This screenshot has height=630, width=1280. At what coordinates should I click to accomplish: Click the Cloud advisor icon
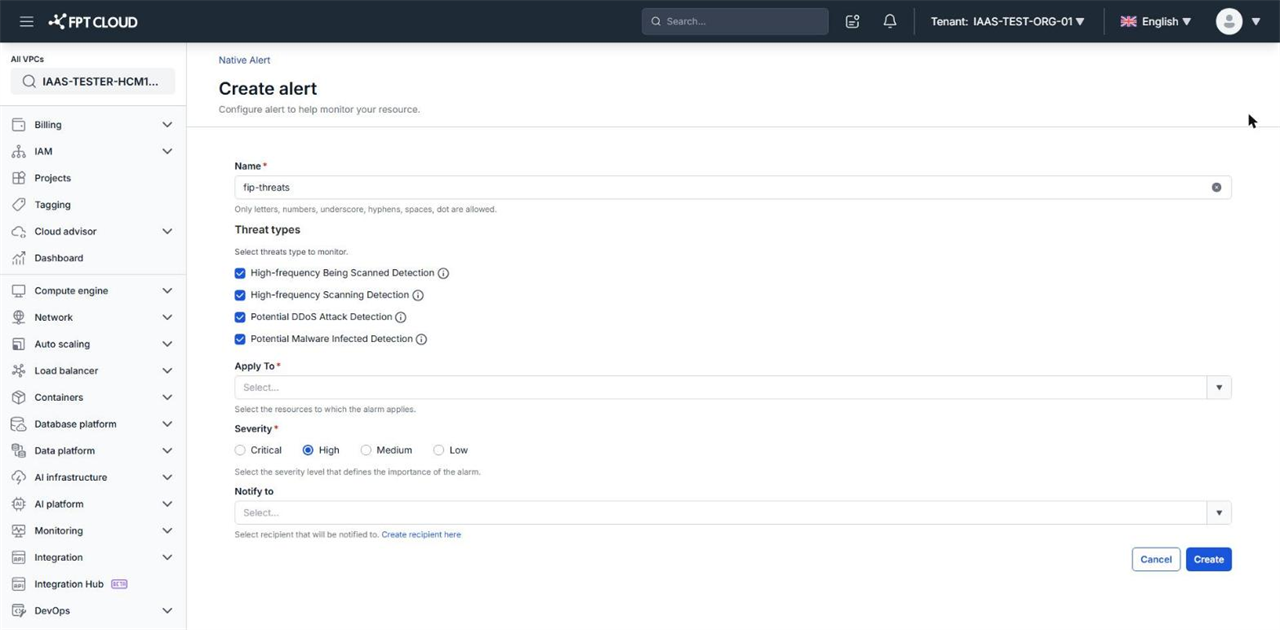coord(18,231)
